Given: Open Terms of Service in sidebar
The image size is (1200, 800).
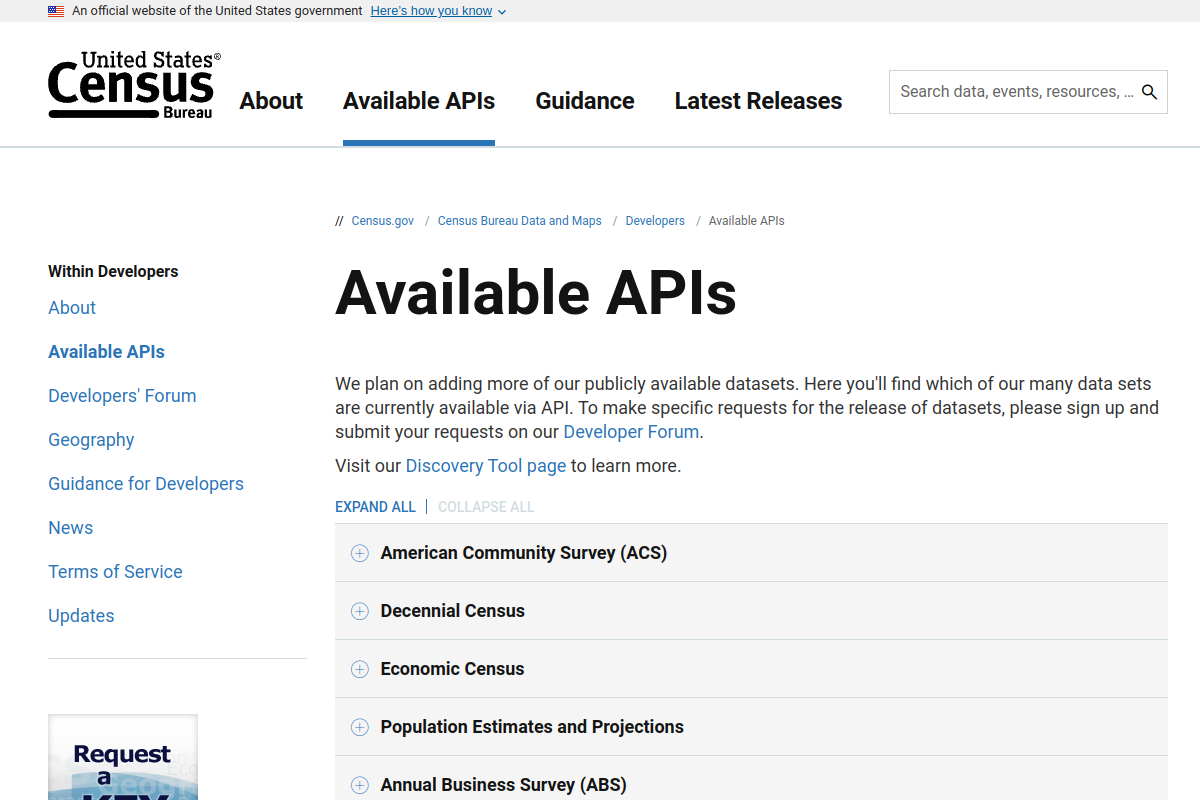Looking at the screenshot, I should pos(115,572).
